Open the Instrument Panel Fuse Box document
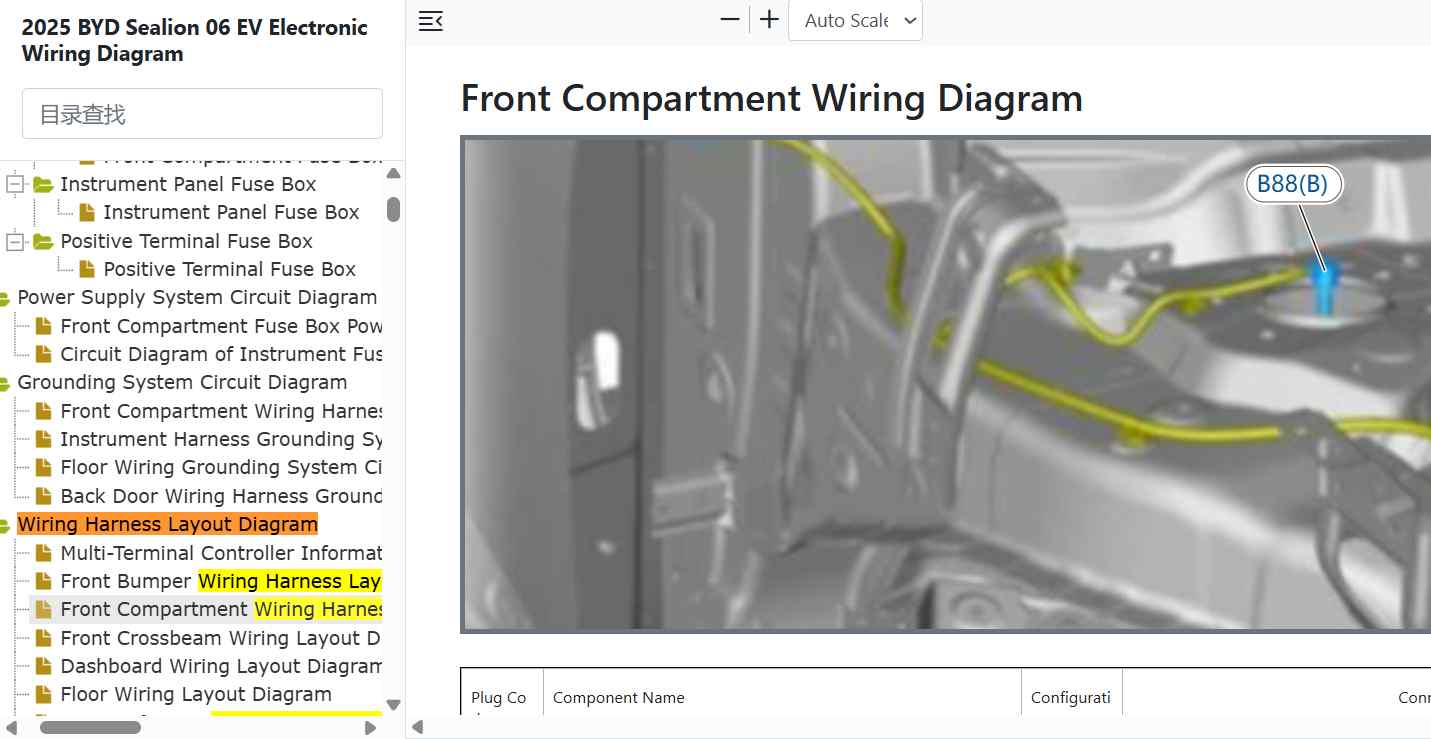The image size is (1431, 739). 231,212
